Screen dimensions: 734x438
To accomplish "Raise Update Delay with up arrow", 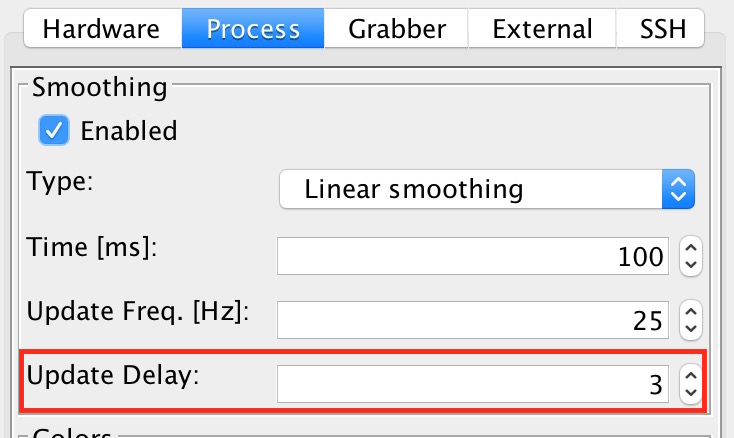I will [690, 376].
